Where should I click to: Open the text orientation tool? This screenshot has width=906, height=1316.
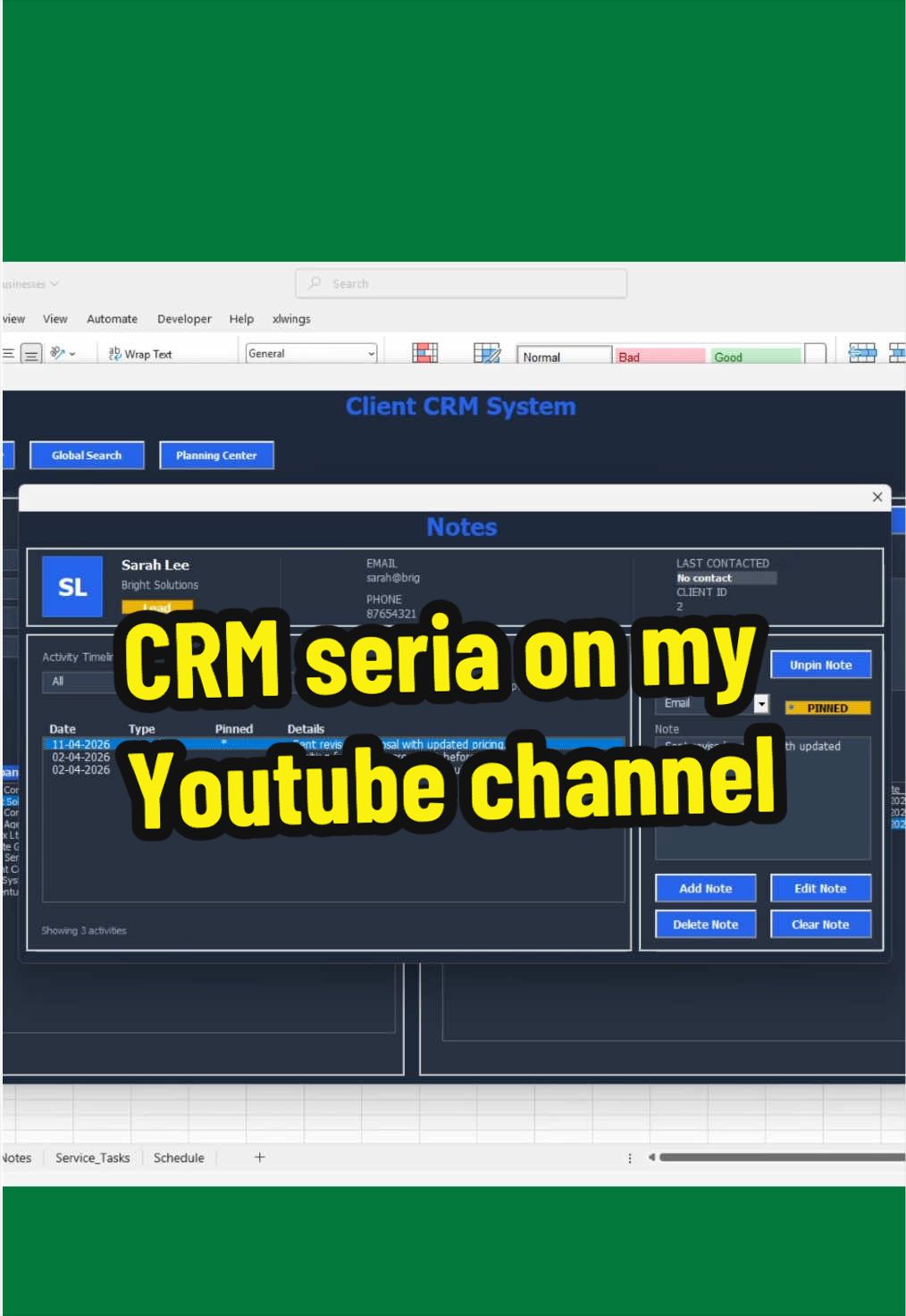63,354
